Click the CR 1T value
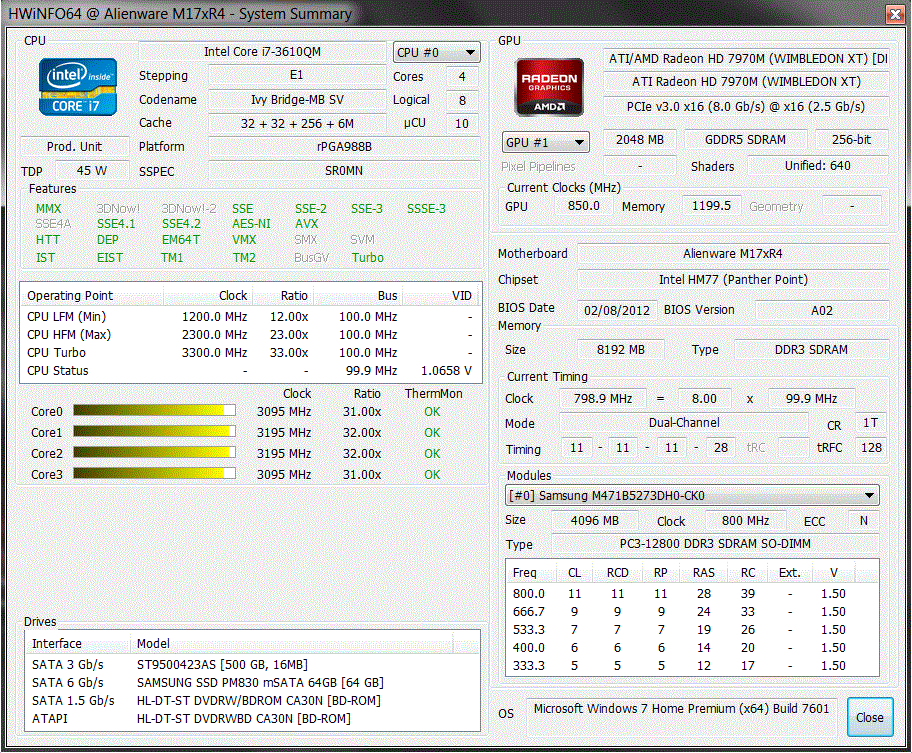Viewport: 912px width, 753px height. (871, 423)
